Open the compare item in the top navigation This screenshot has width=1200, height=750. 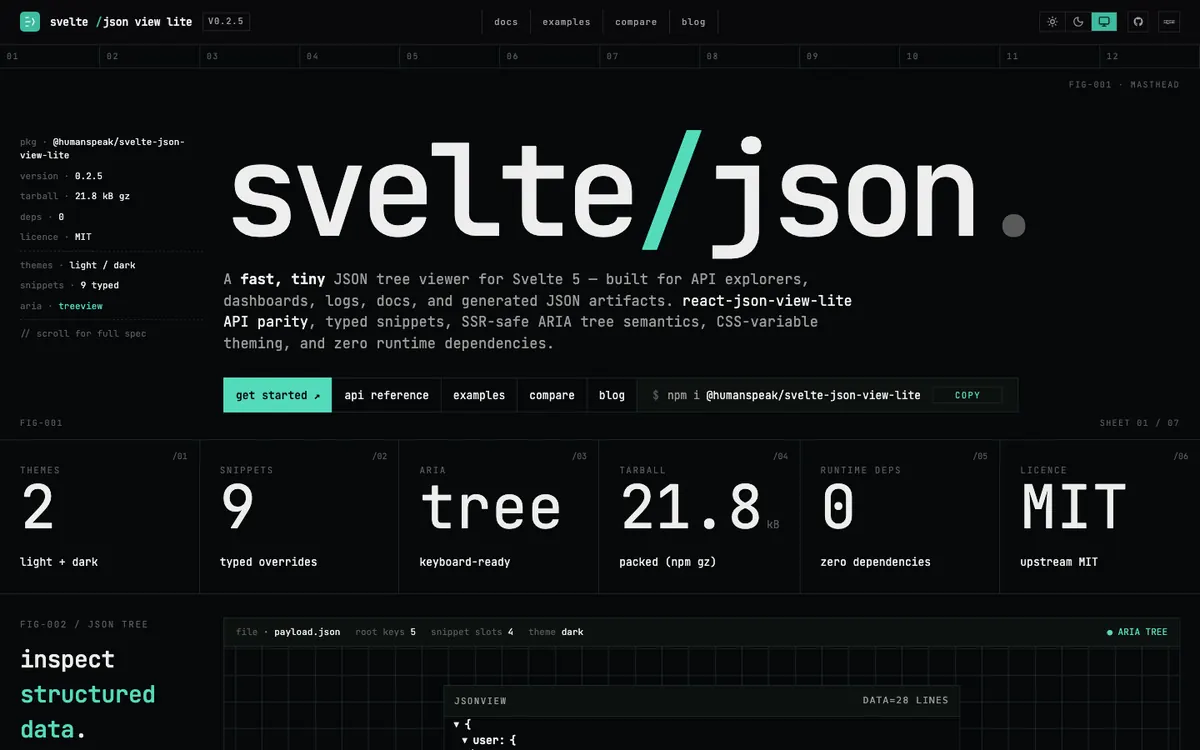click(636, 22)
